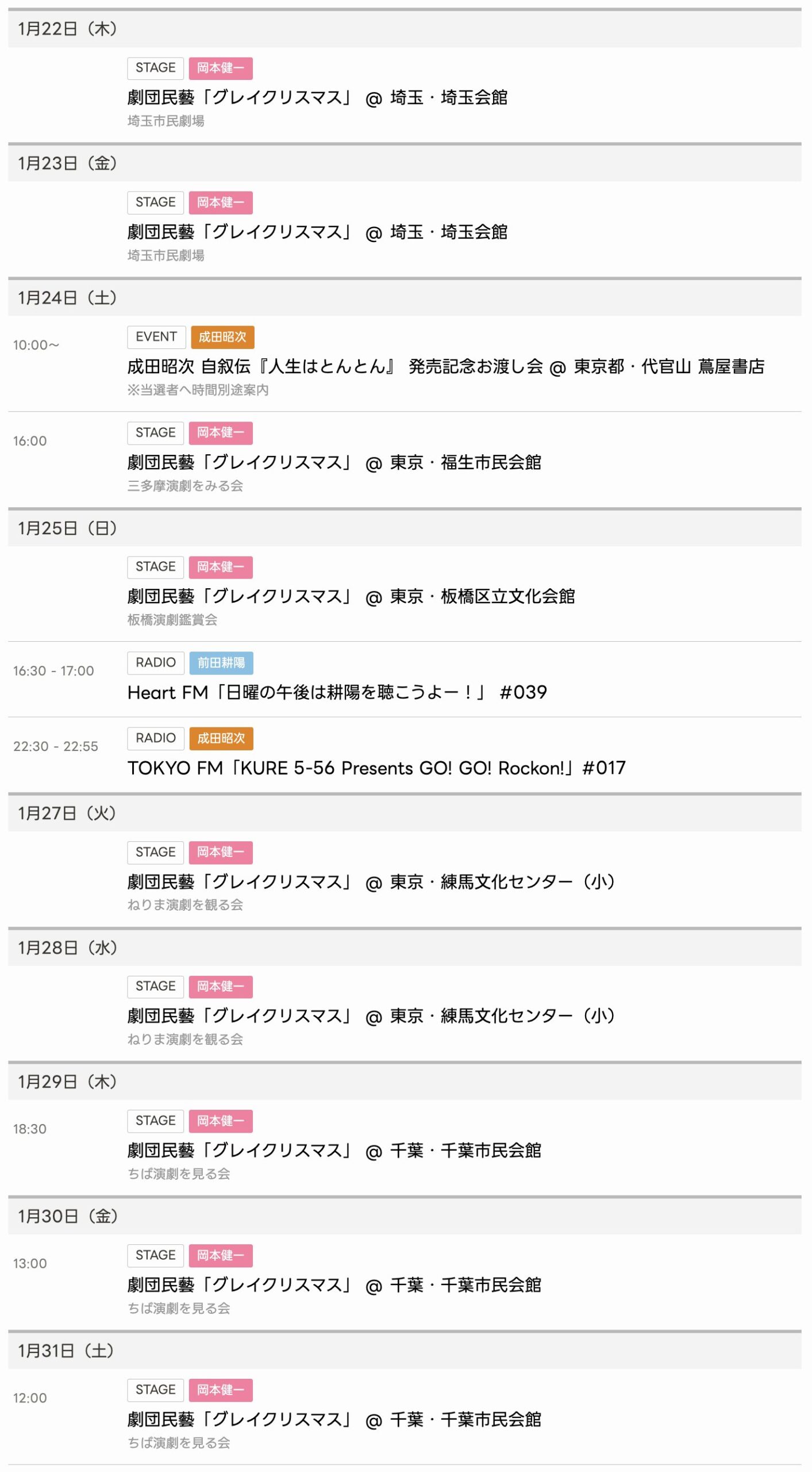
Task: Select the 成田昭次 tag on the book event
Action: [222, 337]
